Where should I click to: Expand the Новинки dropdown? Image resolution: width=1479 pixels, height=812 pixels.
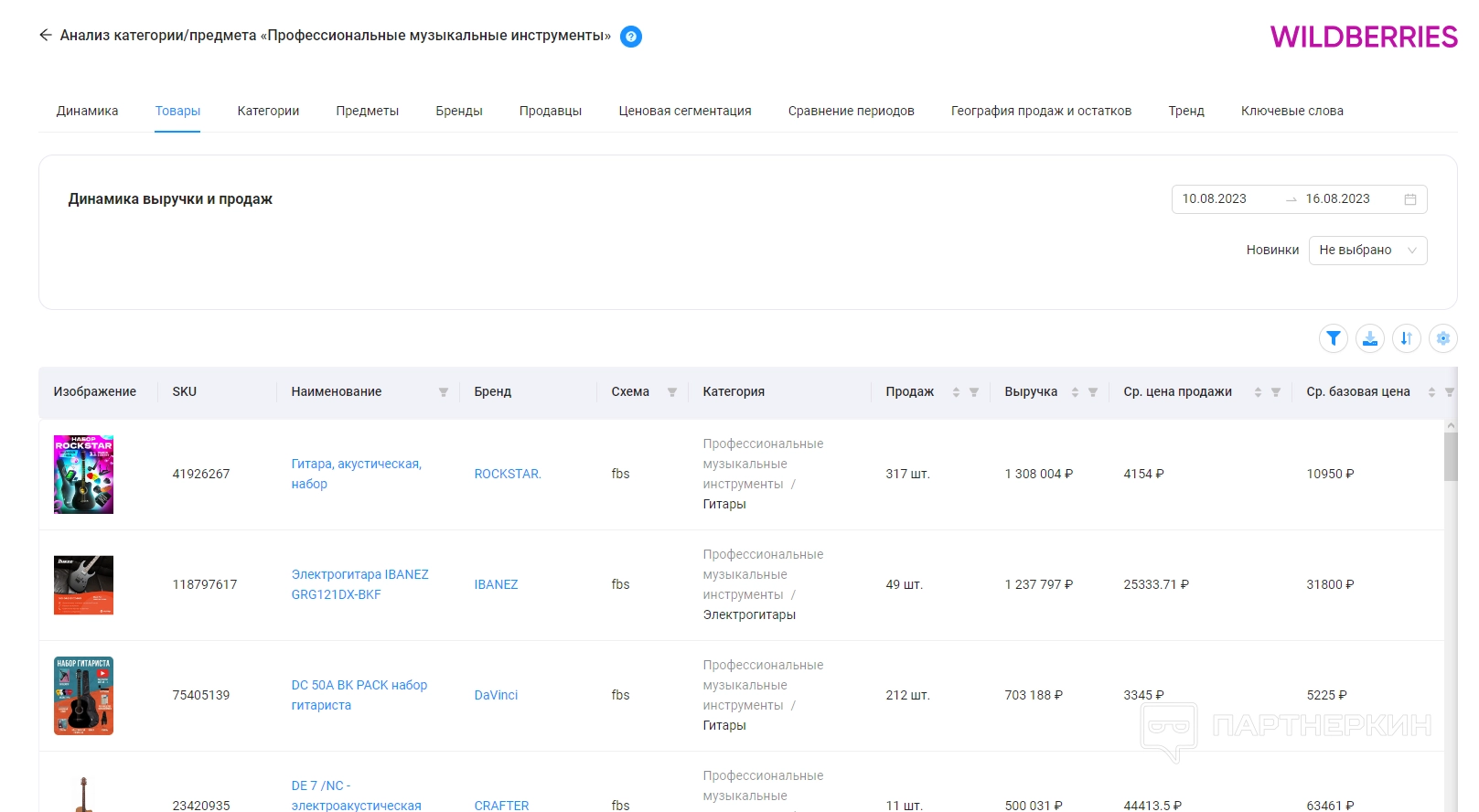pos(1367,251)
